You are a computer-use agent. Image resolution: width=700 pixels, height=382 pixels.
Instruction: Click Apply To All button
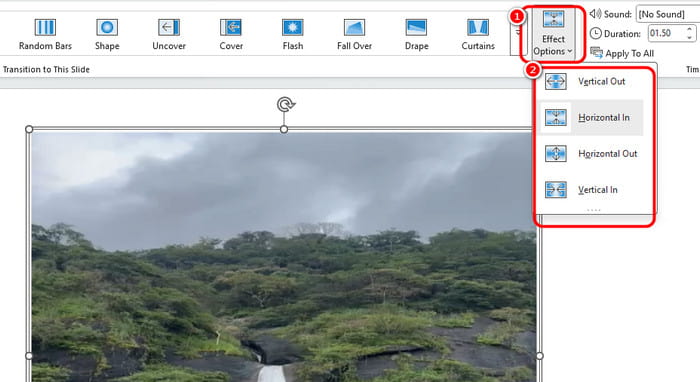tap(622, 53)
